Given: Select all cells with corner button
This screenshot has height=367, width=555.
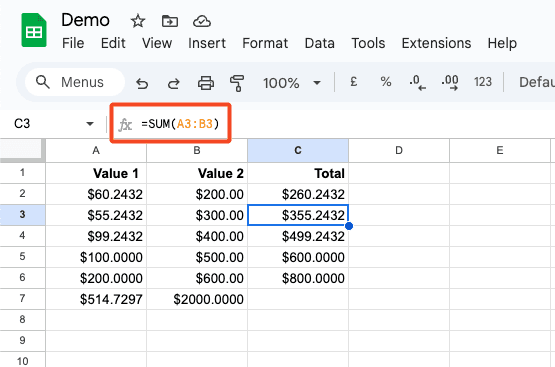Looking at the screenshot, I should 23,150.
